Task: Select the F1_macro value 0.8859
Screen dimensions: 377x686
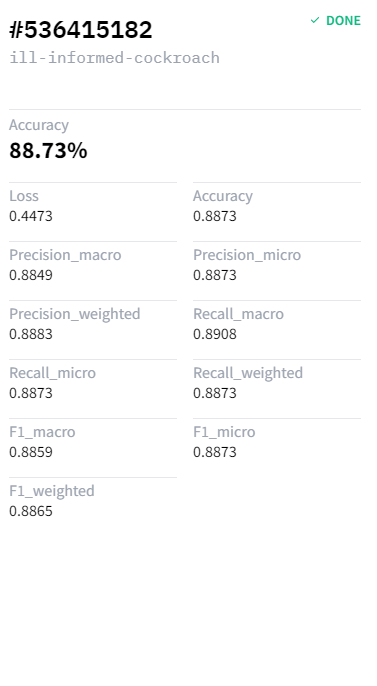Action: point(31,452)
